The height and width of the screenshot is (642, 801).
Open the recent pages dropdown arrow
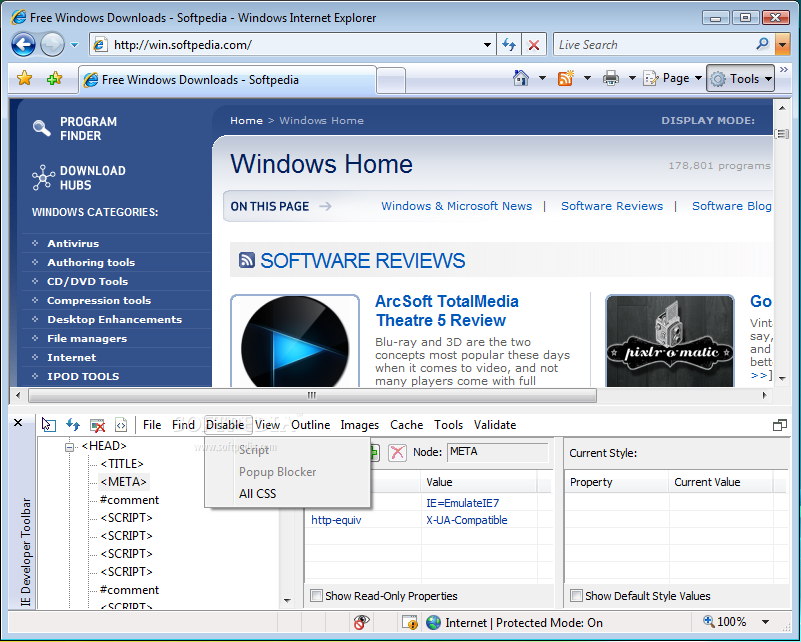coord(75,45)
